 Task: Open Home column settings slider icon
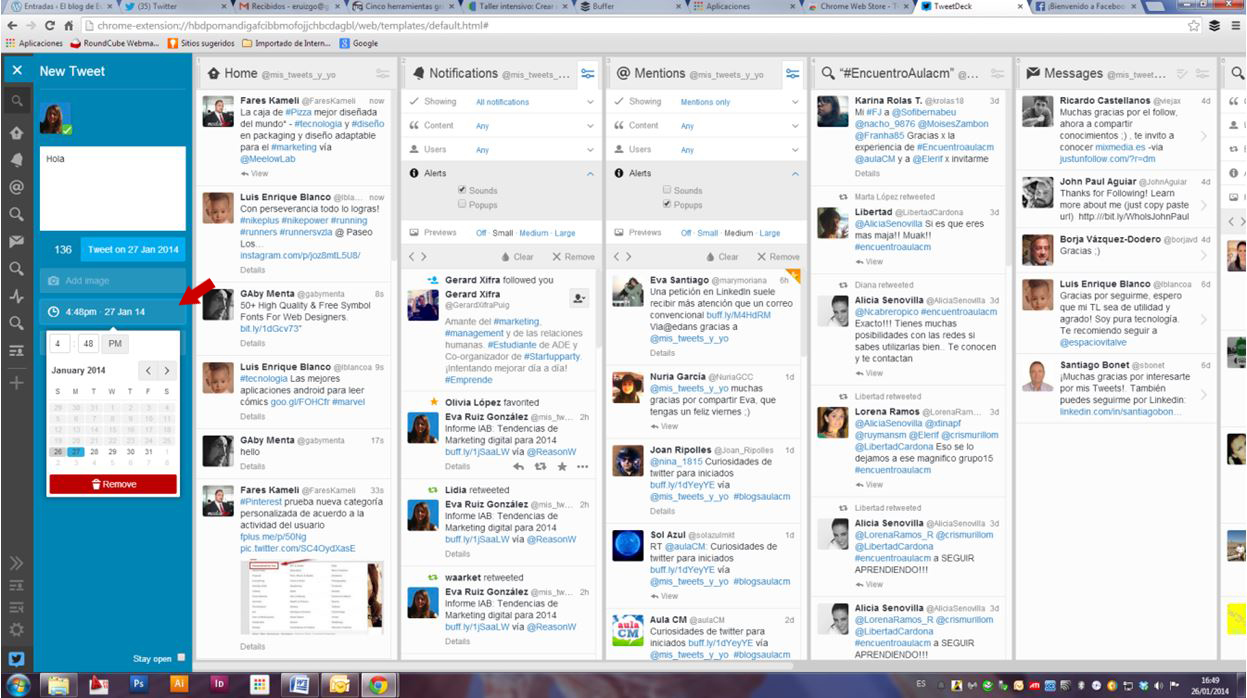pyautogui.click(x=382, y=74)
